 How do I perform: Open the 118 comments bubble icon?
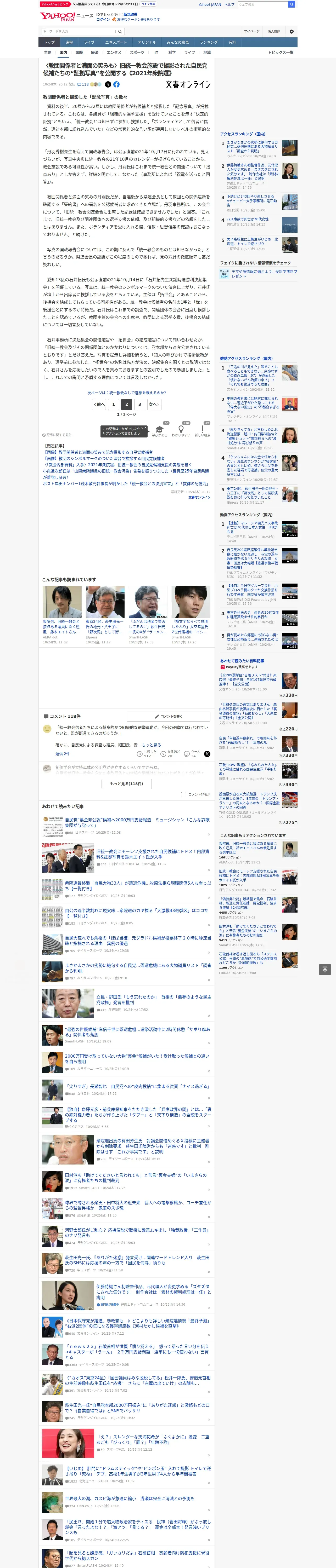coord(83,85)
